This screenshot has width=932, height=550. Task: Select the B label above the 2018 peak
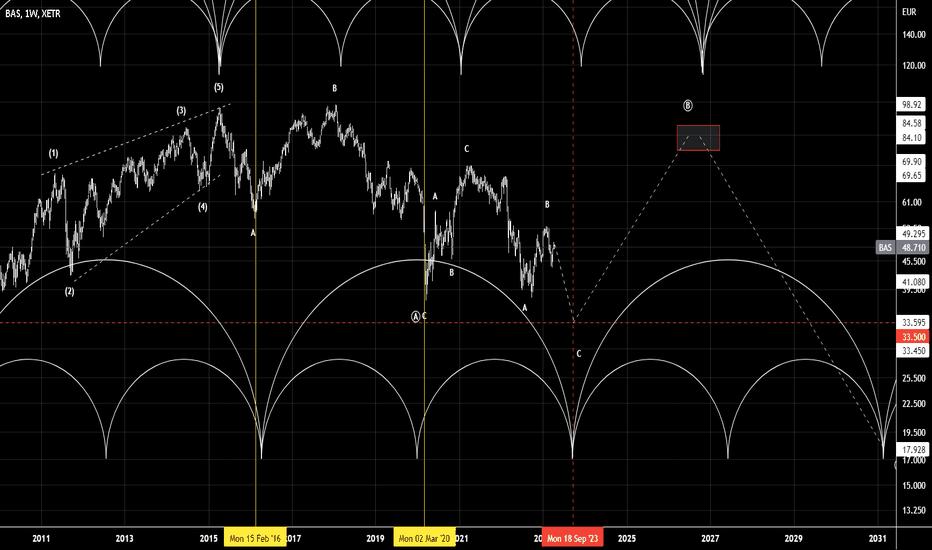(335, 88)
